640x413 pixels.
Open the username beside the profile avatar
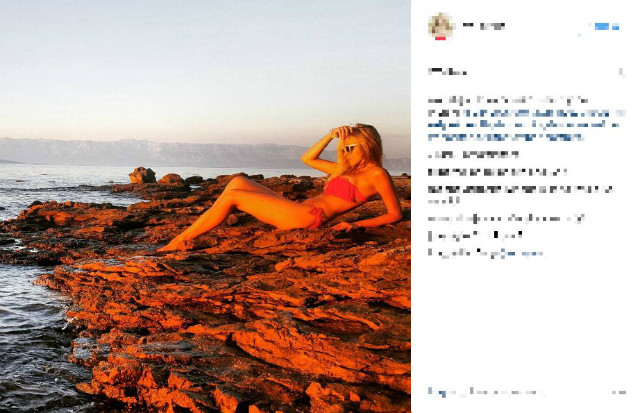pyautogui.click(x=484, y=26)
